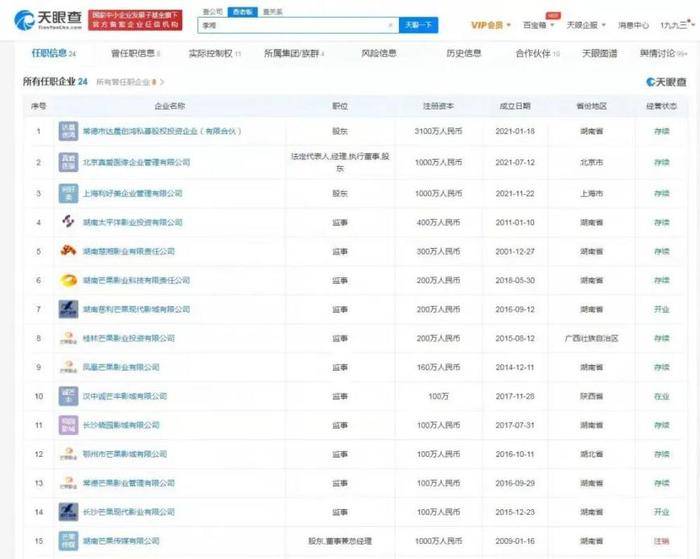Click the logo of 长沙晓园影城有限公司
Screen dimensions: 700x559
tap(69, 424)
